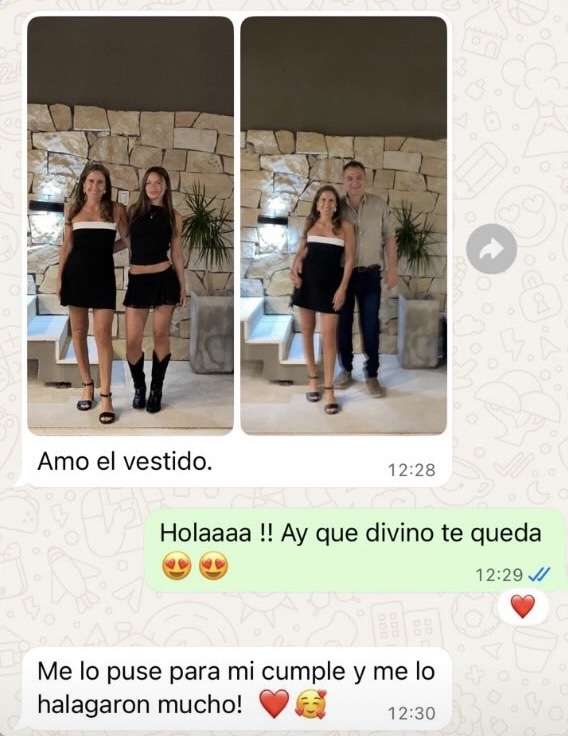568x736 pixels.
Task: Tap the 12:29 timestamp on green bubble
Action: coord(499,574)
